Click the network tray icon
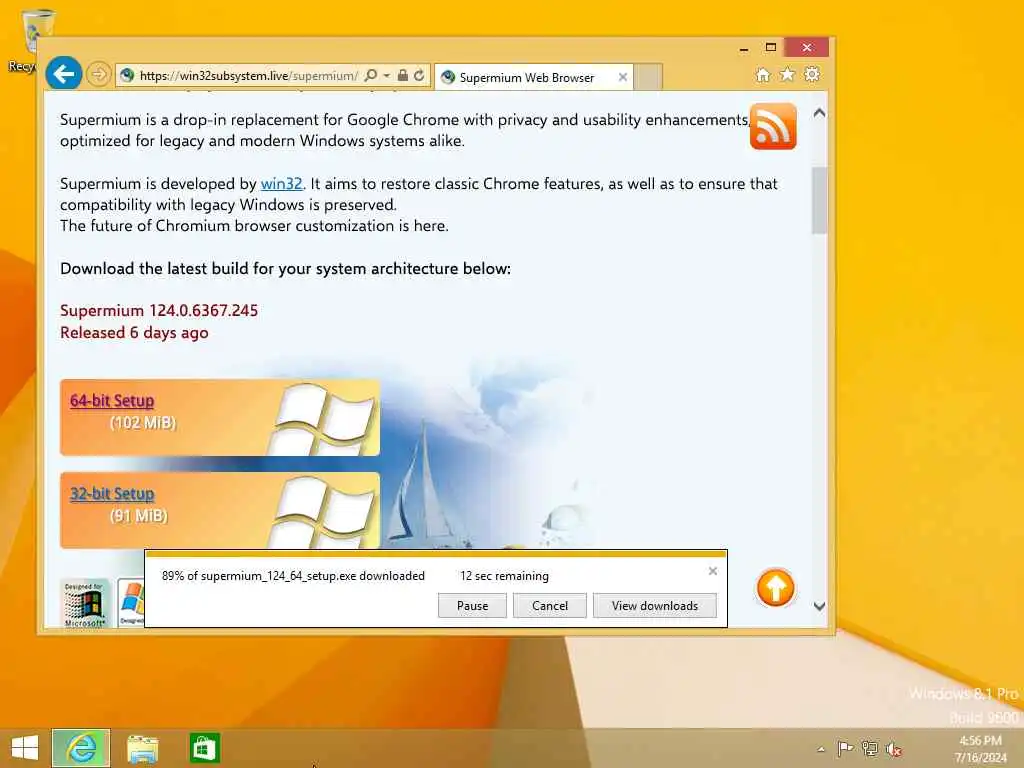Screen dimensions: 1024x768 870,748
